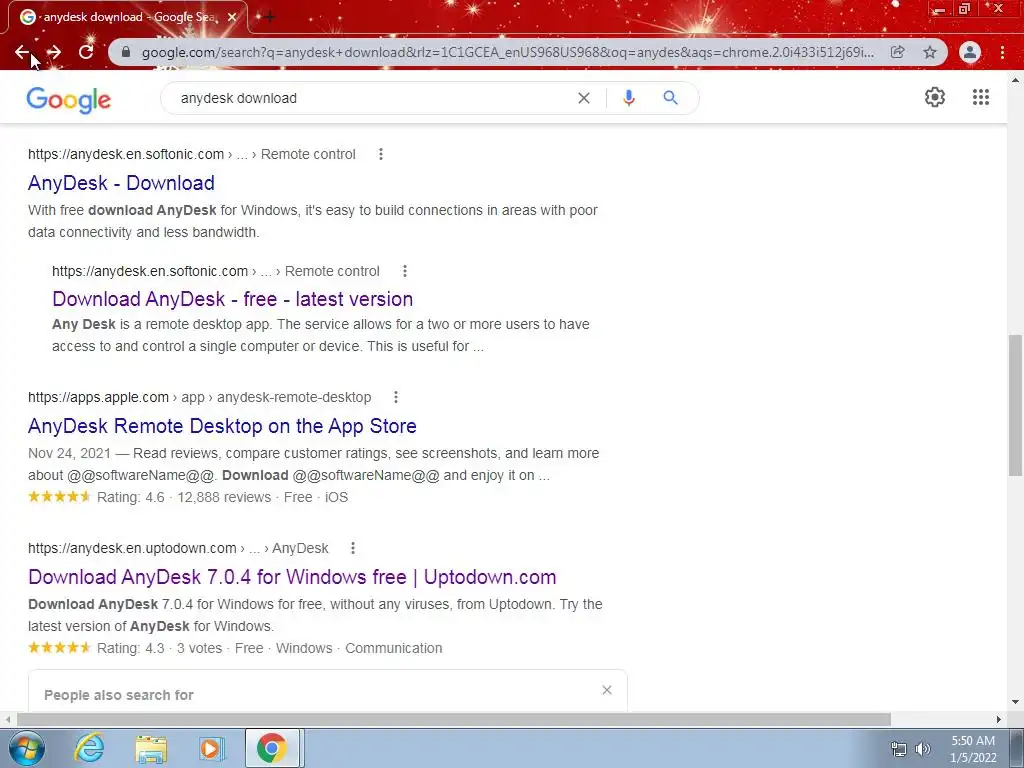Go forward using Chrome forward arrow
This screenshot has width=1024, height=768.
[54, 52]
